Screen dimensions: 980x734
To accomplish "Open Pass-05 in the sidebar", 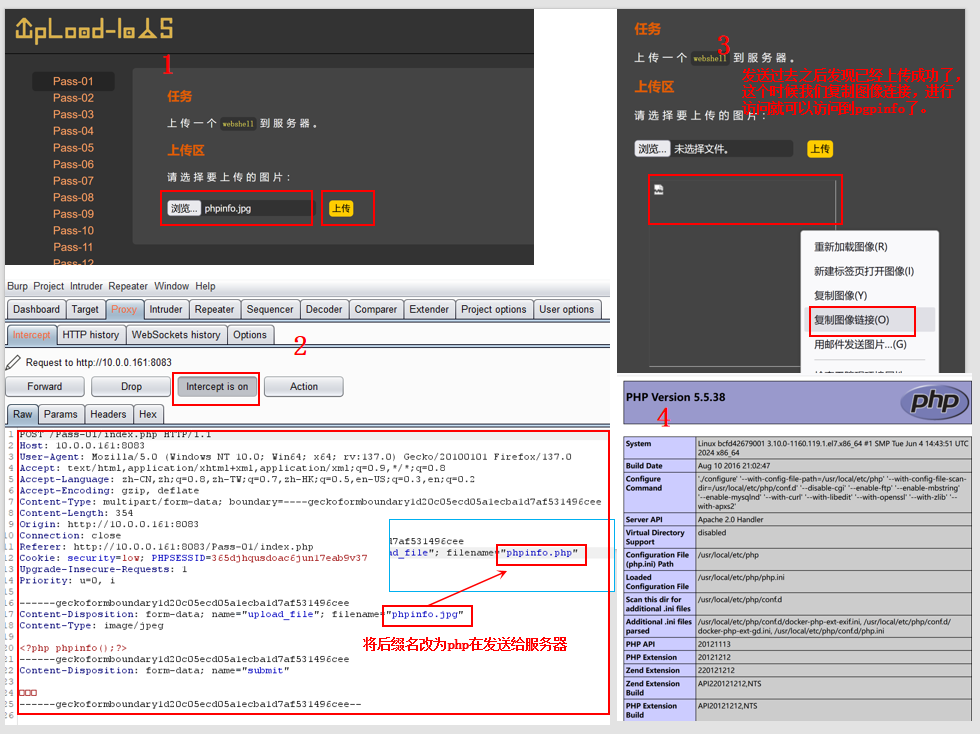I will tap(73, 148).
